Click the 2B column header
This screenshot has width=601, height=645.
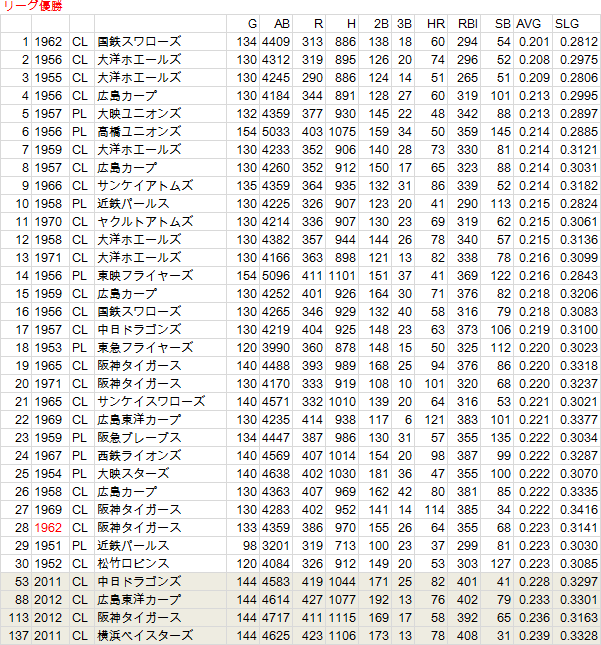(x=381, y=24)
